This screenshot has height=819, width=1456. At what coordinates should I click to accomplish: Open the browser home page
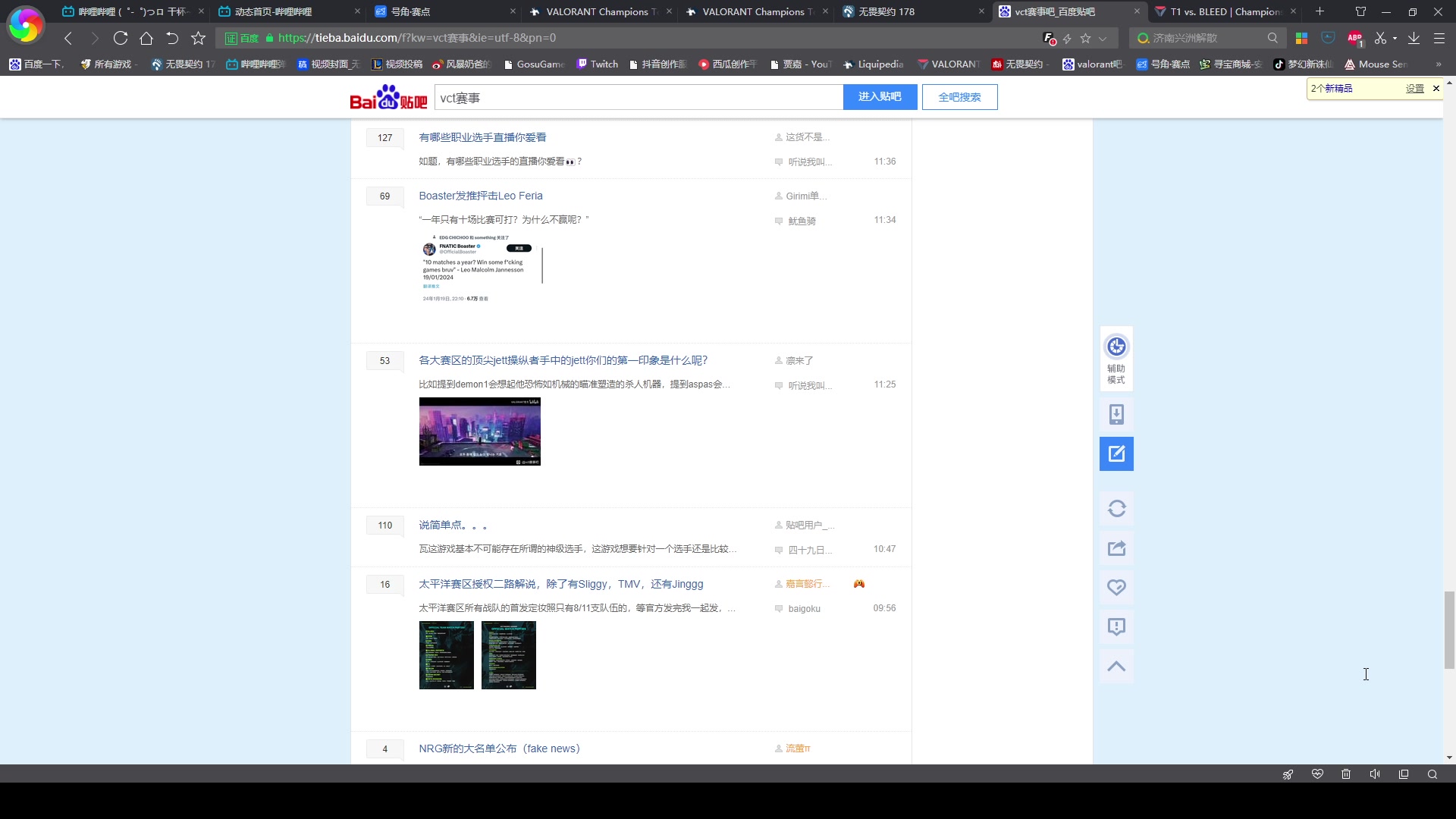146,38
